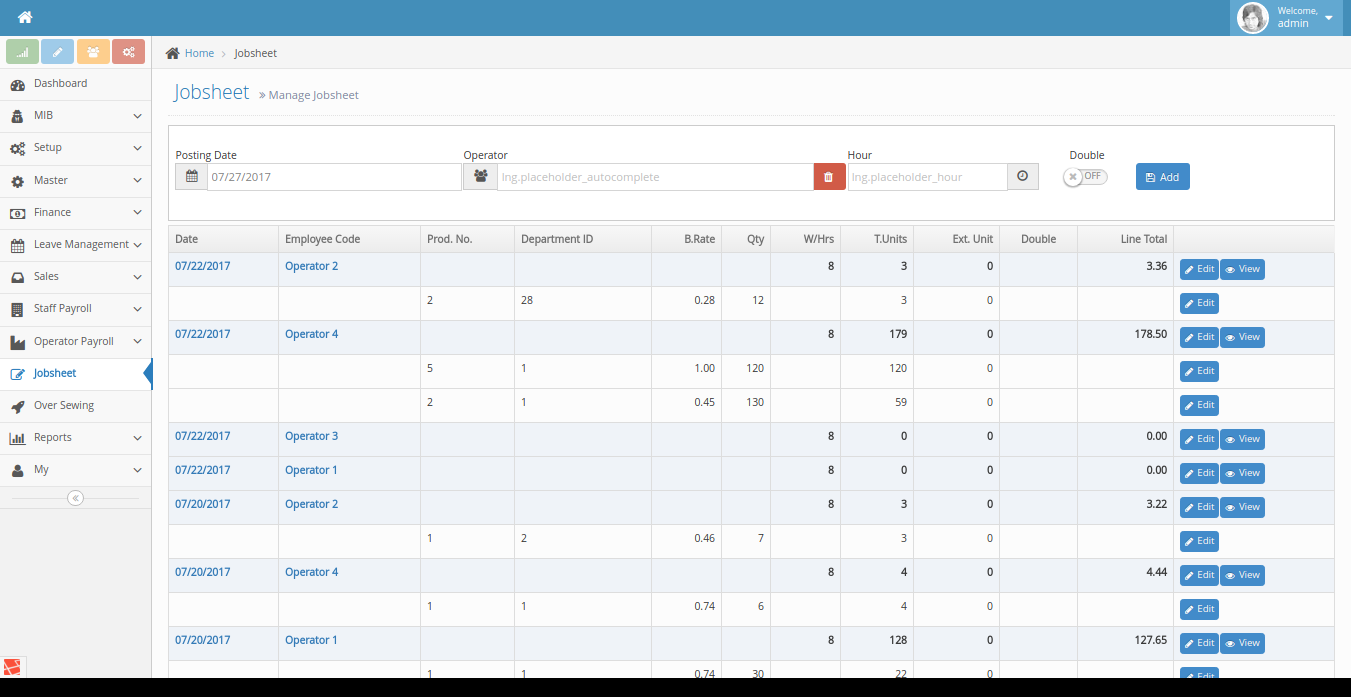Open the Home breadcrumb link
Image resolution: width=1351 pixels, height=697 pixels.
click(x=199, y=53)
